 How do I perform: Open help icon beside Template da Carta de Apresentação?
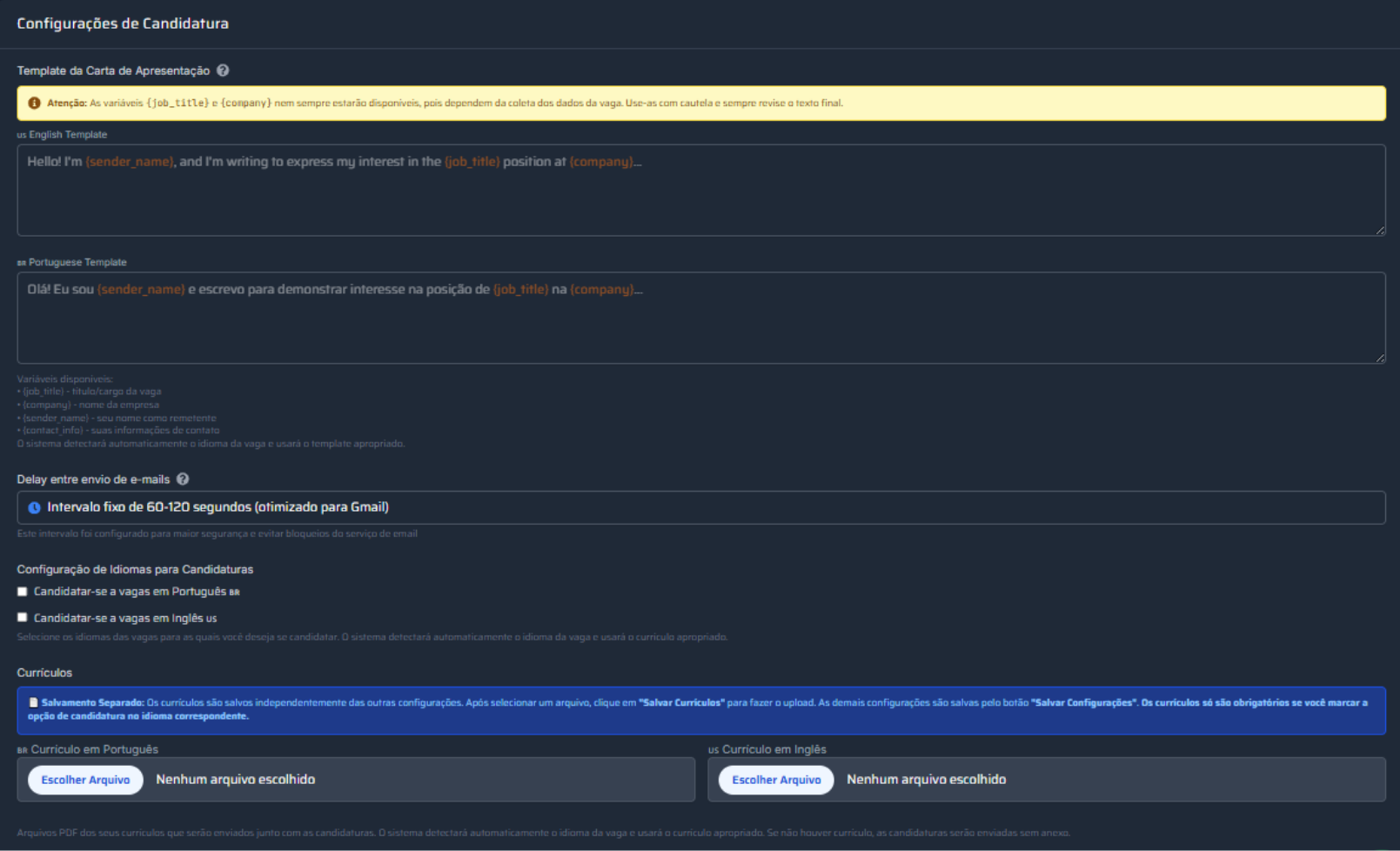point(223,70)
